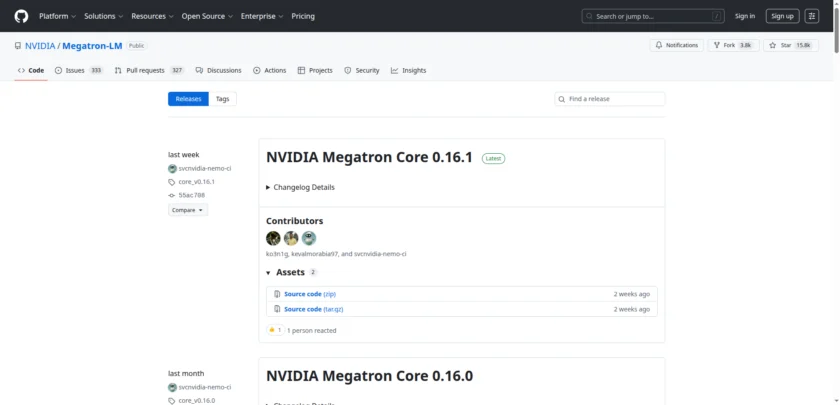Click the 'last week' release date text

pyautogui.click(x=184, y=155)
